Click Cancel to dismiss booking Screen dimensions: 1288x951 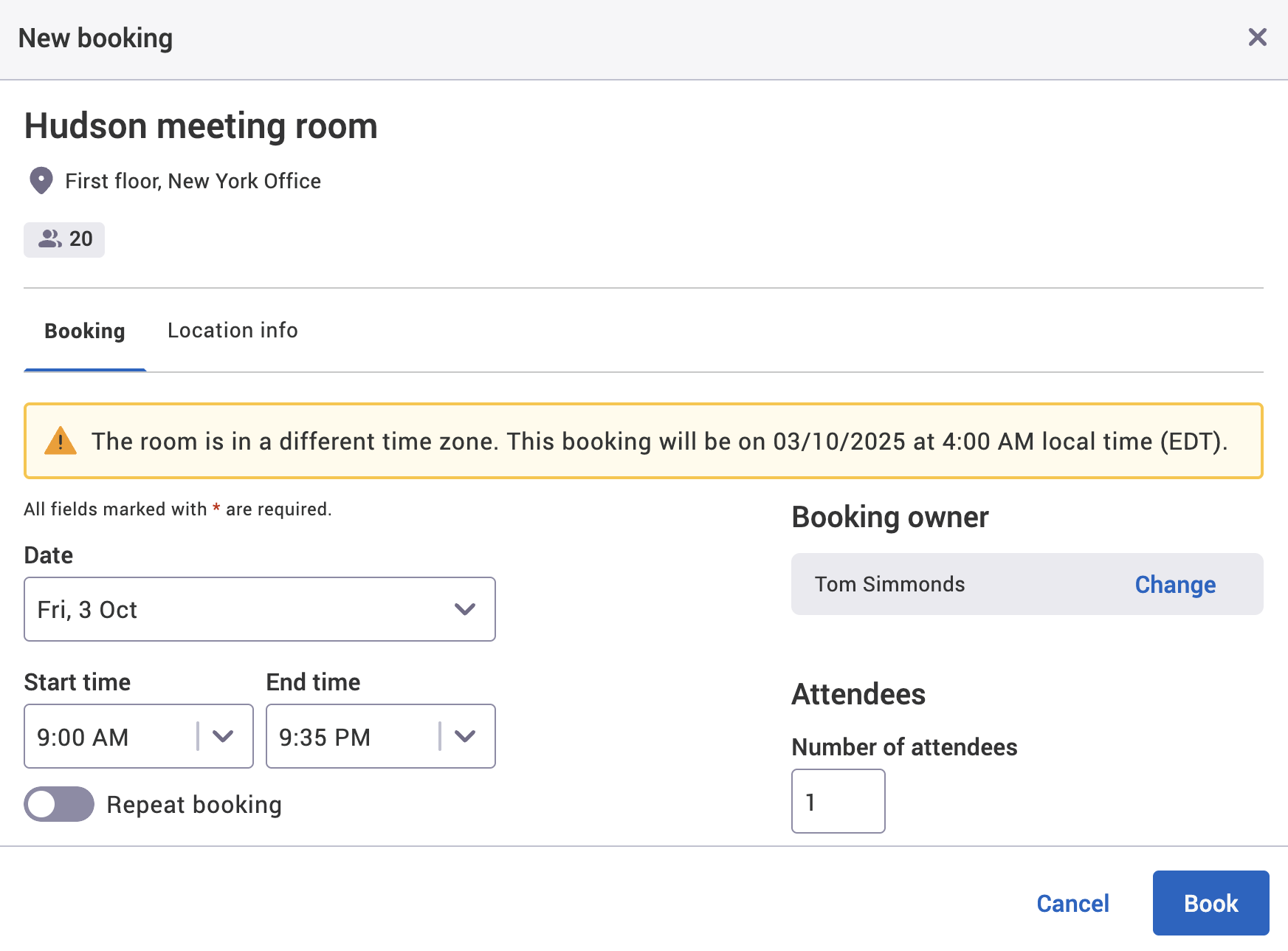[x=1073, y=902]
